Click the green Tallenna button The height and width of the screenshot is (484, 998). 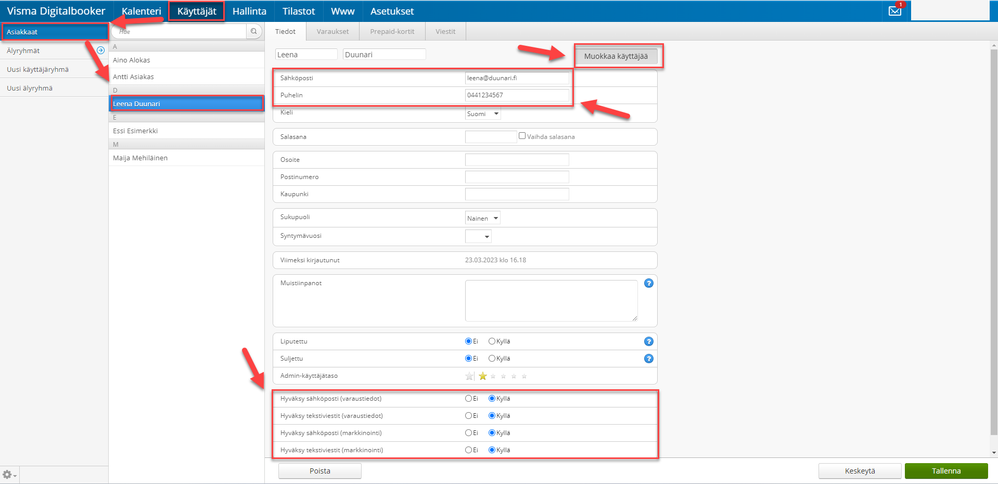pyautogui.click(x=945, y=471)
